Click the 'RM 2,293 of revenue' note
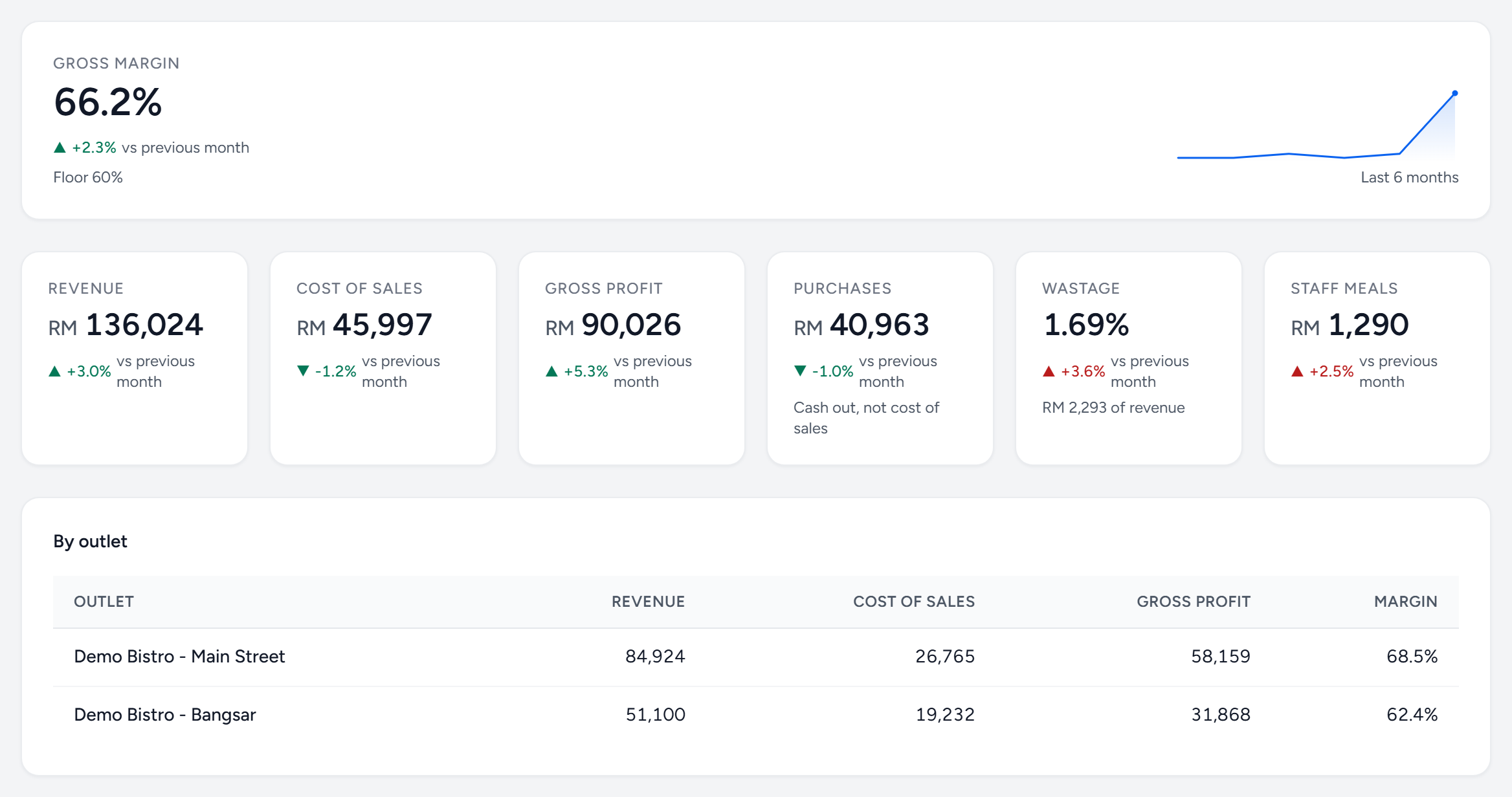Image resolution: width=1512 pixels, height=797 pixels. (1113, 408)
